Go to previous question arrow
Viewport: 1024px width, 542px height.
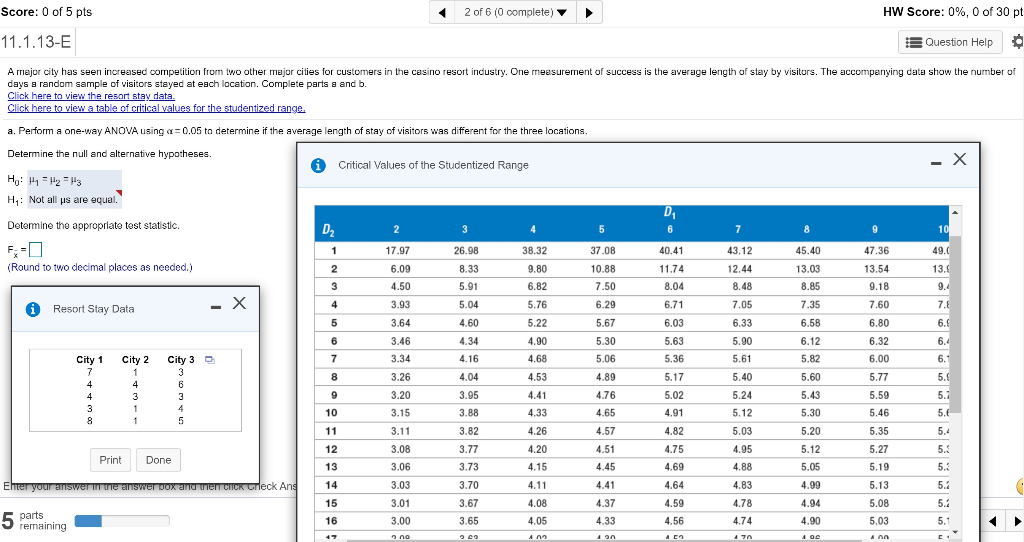443,12
